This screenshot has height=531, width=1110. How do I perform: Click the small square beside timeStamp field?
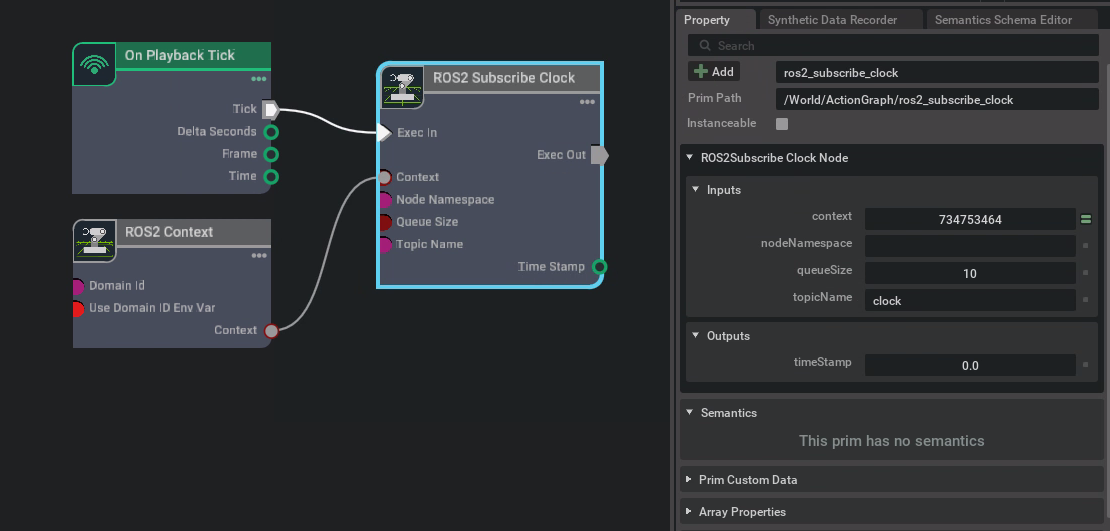click(x=1085, y=365)
